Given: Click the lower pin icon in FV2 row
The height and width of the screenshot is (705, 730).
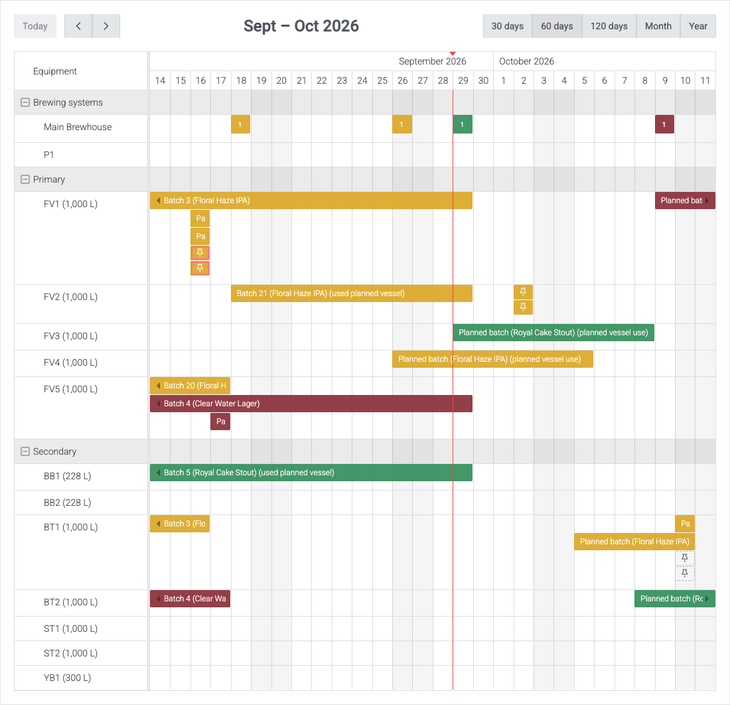Looking at the screenshot, I should 523,307.
